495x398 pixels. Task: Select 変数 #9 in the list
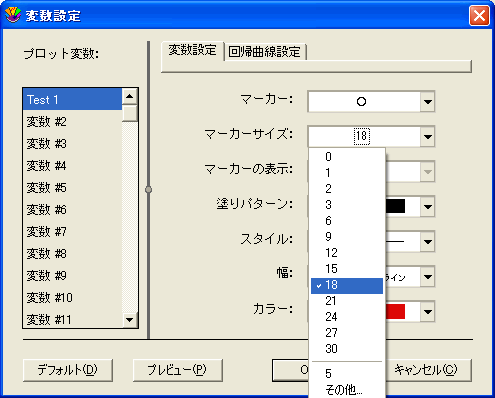72,276
